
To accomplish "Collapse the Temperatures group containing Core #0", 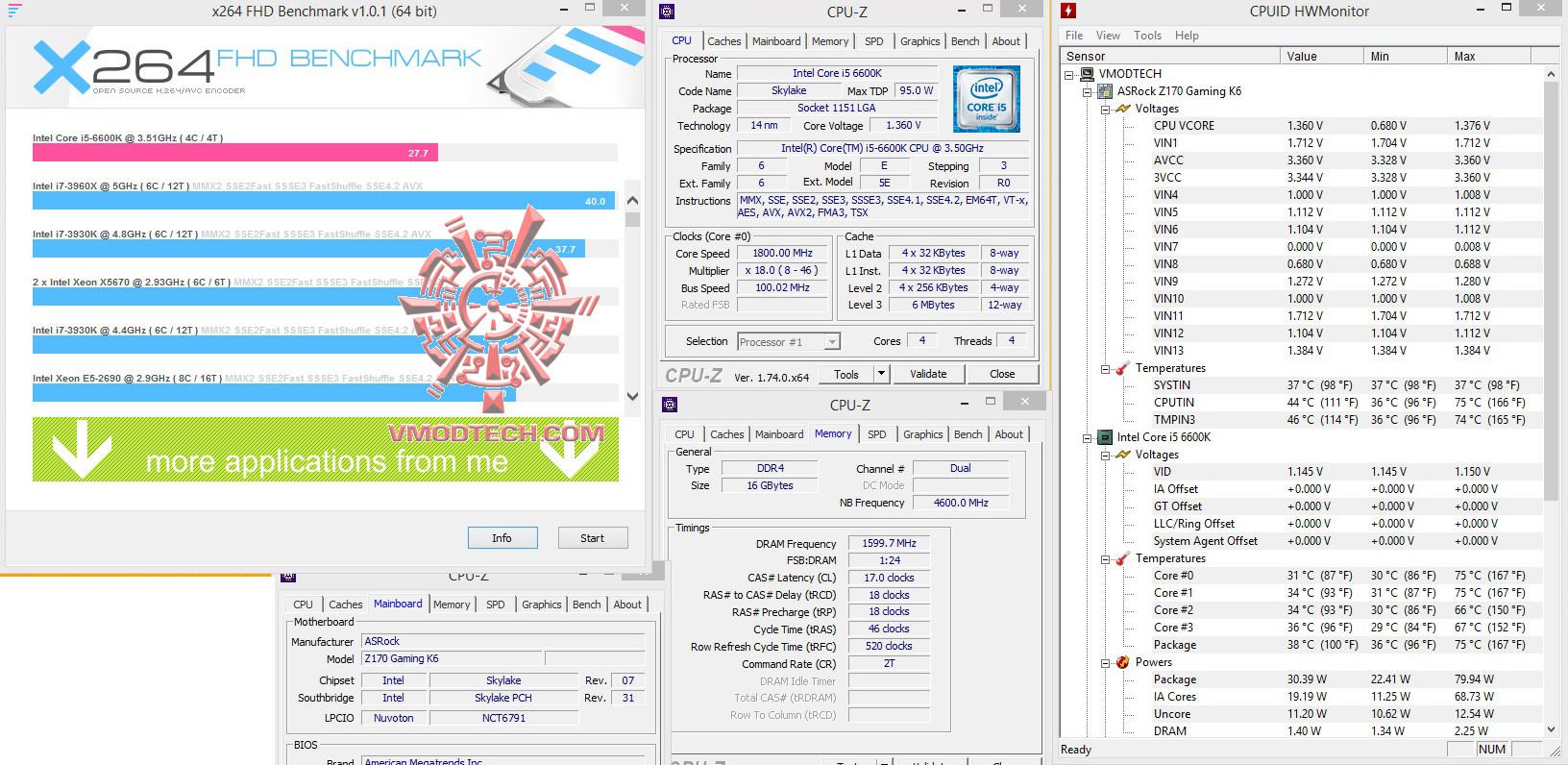I will (x=1105, y=558).
